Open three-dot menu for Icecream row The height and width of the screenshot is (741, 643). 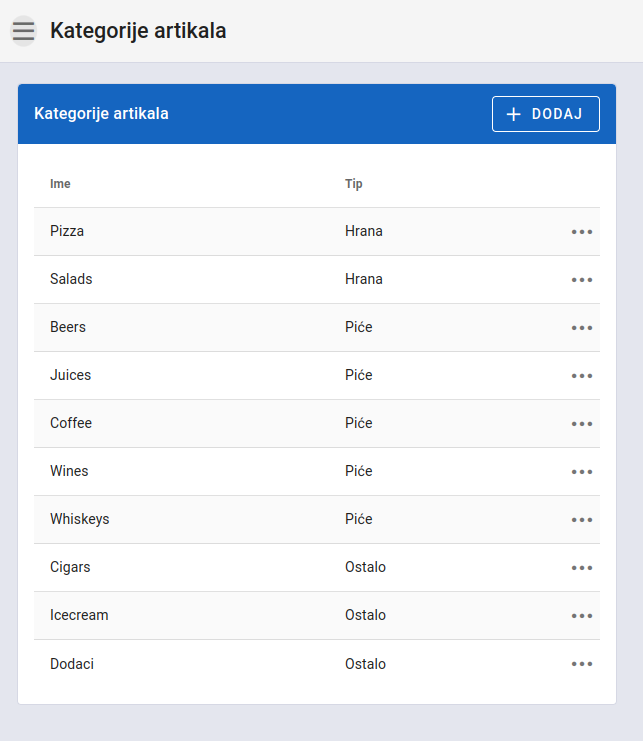tap(582, 616)
